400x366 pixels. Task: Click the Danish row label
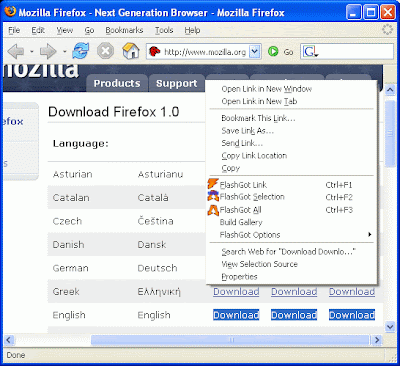pyautogui.click(x=68, y=245)
